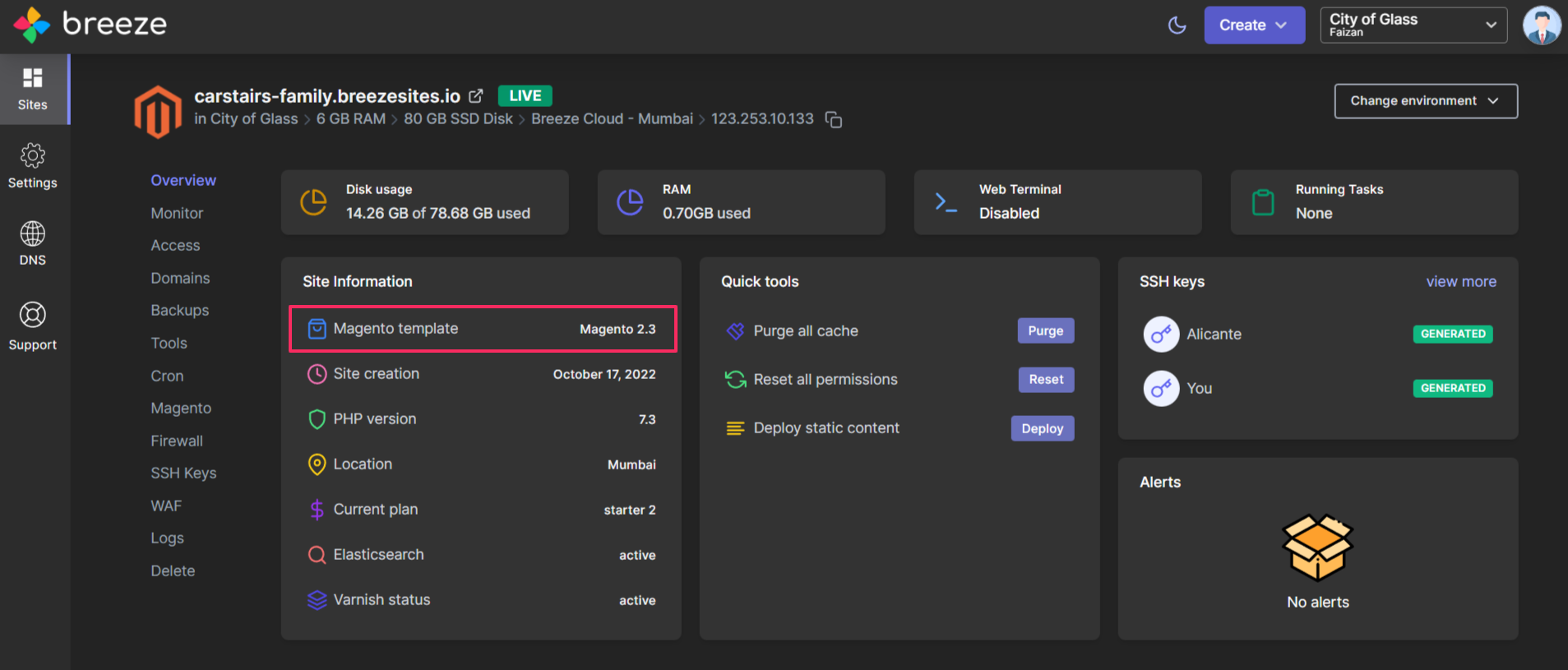Viewport: 1568px width, 670px height.
Task: Click the site title carstairs-family.breezesites.io
Action: 327,96
